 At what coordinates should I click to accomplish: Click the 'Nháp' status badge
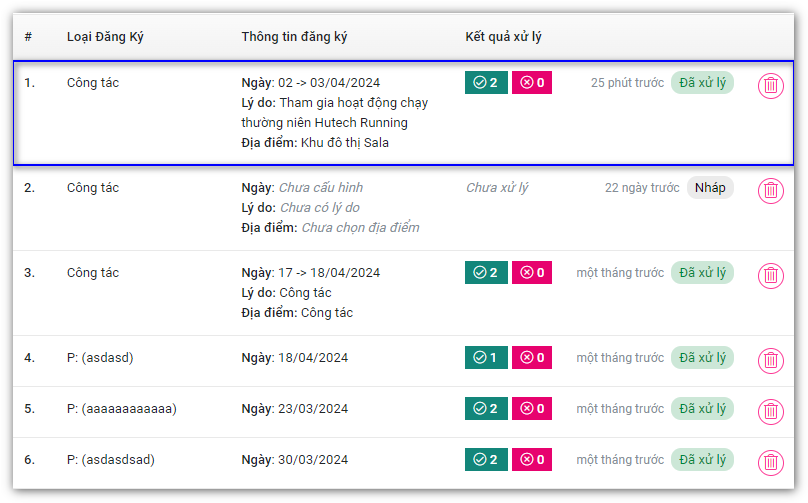(710, 188)
